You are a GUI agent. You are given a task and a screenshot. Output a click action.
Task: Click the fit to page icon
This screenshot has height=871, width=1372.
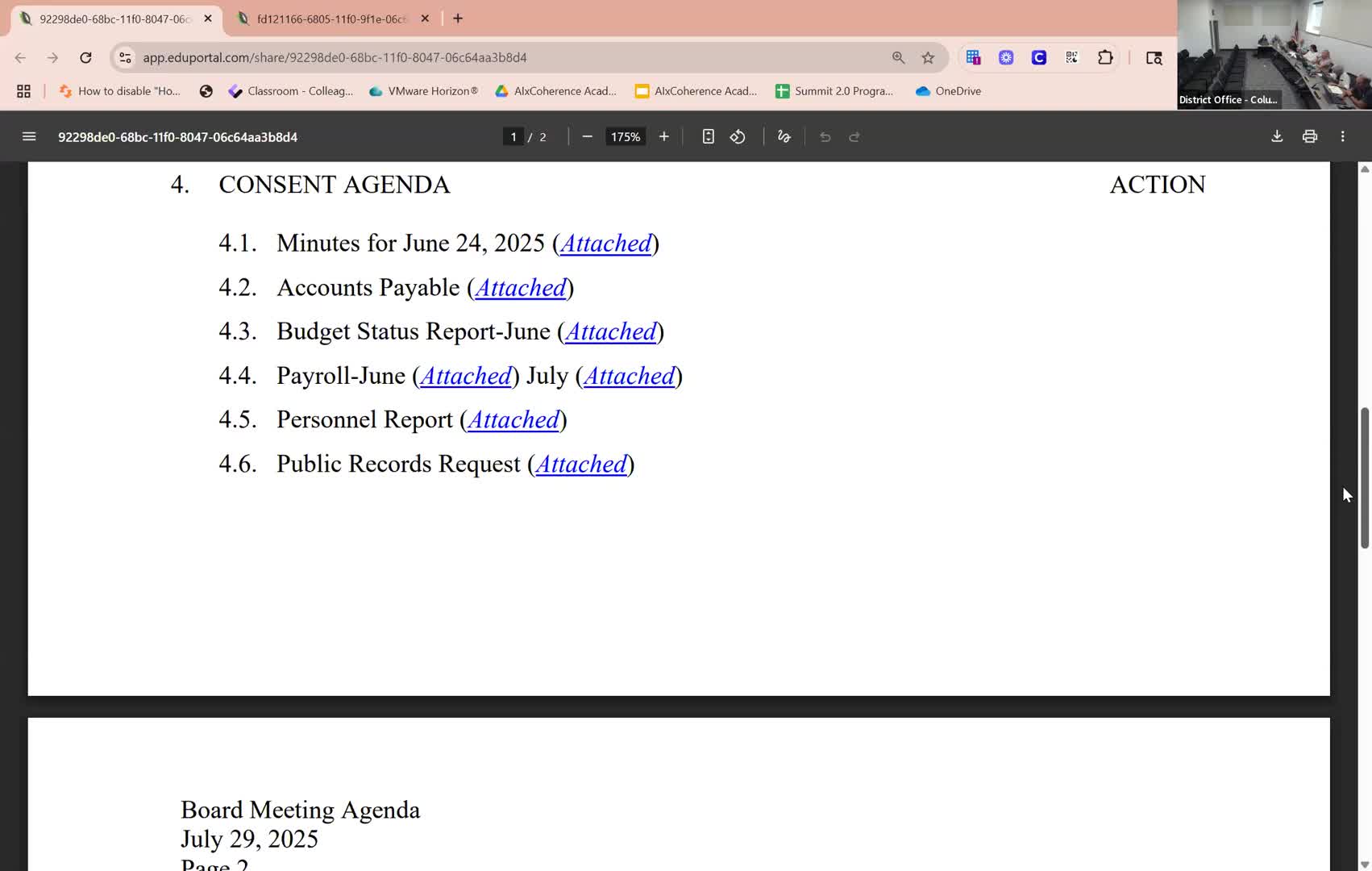708,137
